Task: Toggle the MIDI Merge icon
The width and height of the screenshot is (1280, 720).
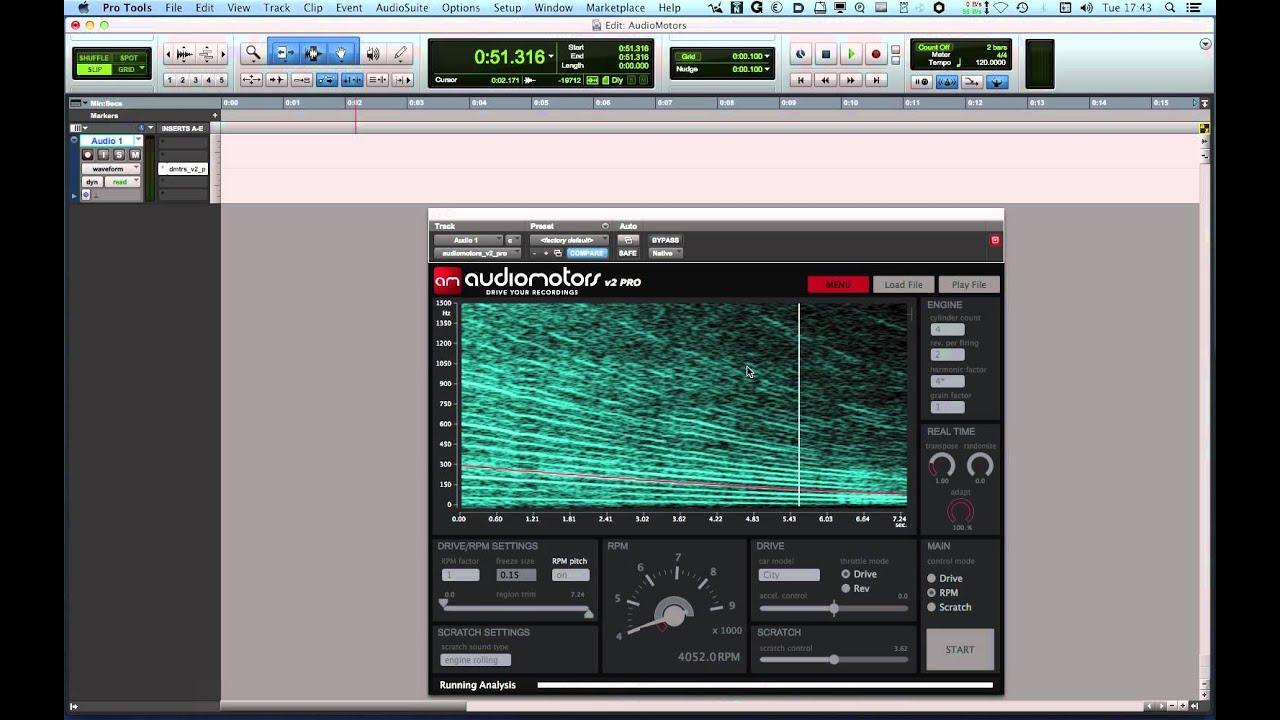Action: (972, 82)
